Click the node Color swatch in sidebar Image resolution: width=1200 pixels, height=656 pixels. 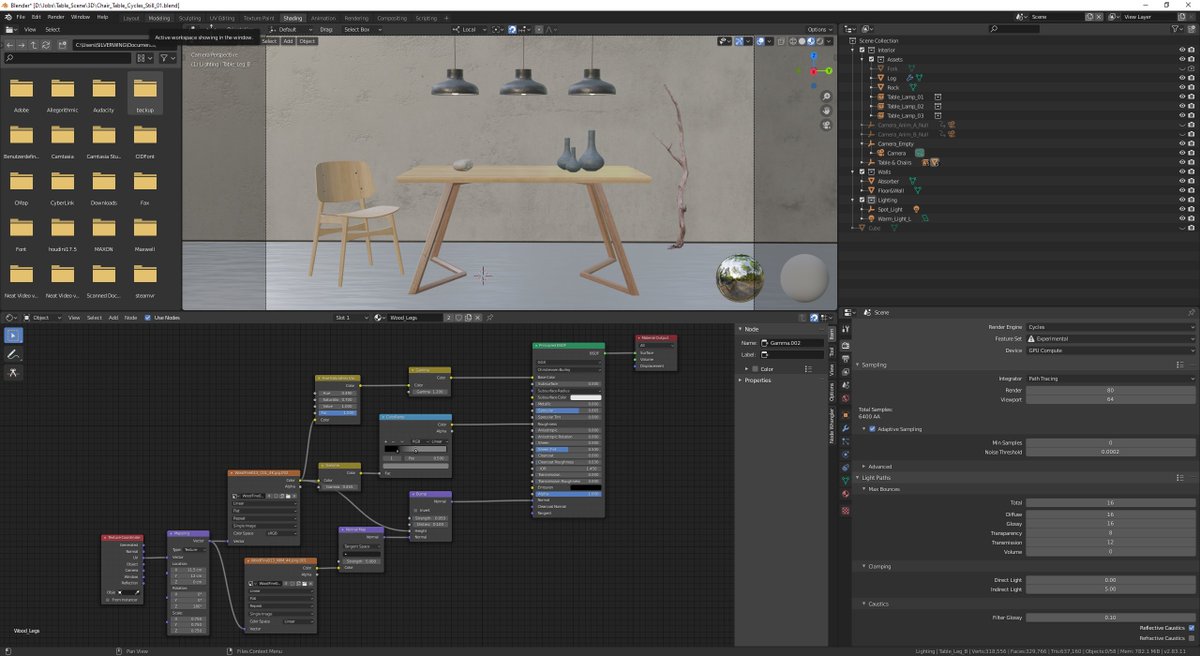(x=757, y=368)
